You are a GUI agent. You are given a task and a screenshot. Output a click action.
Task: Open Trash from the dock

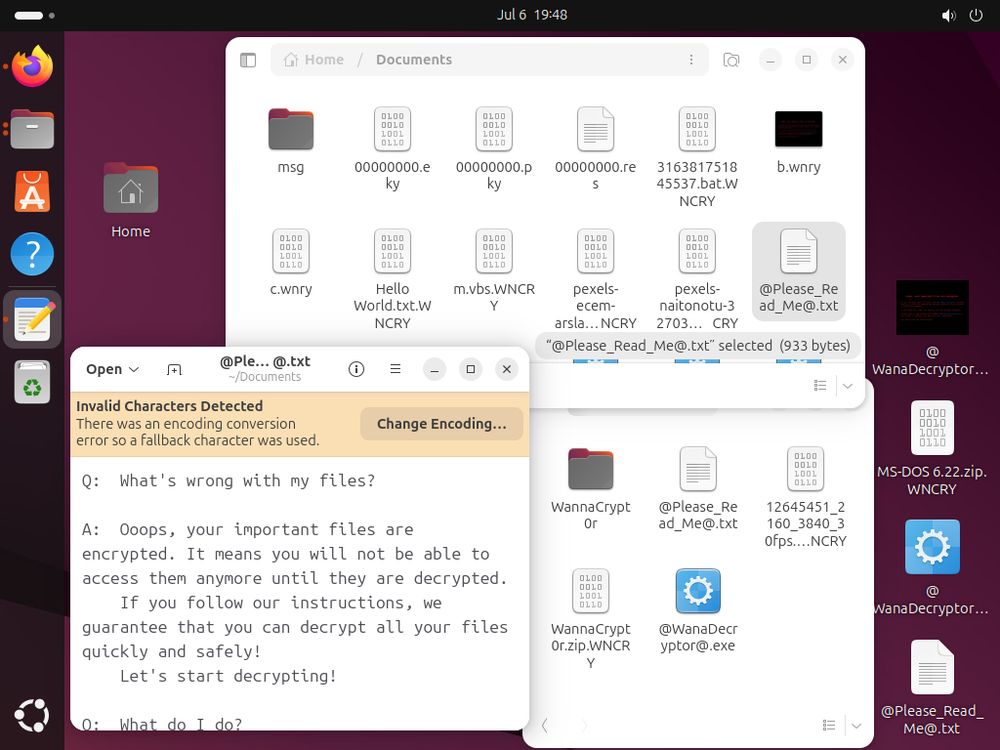tap(32, 381)
